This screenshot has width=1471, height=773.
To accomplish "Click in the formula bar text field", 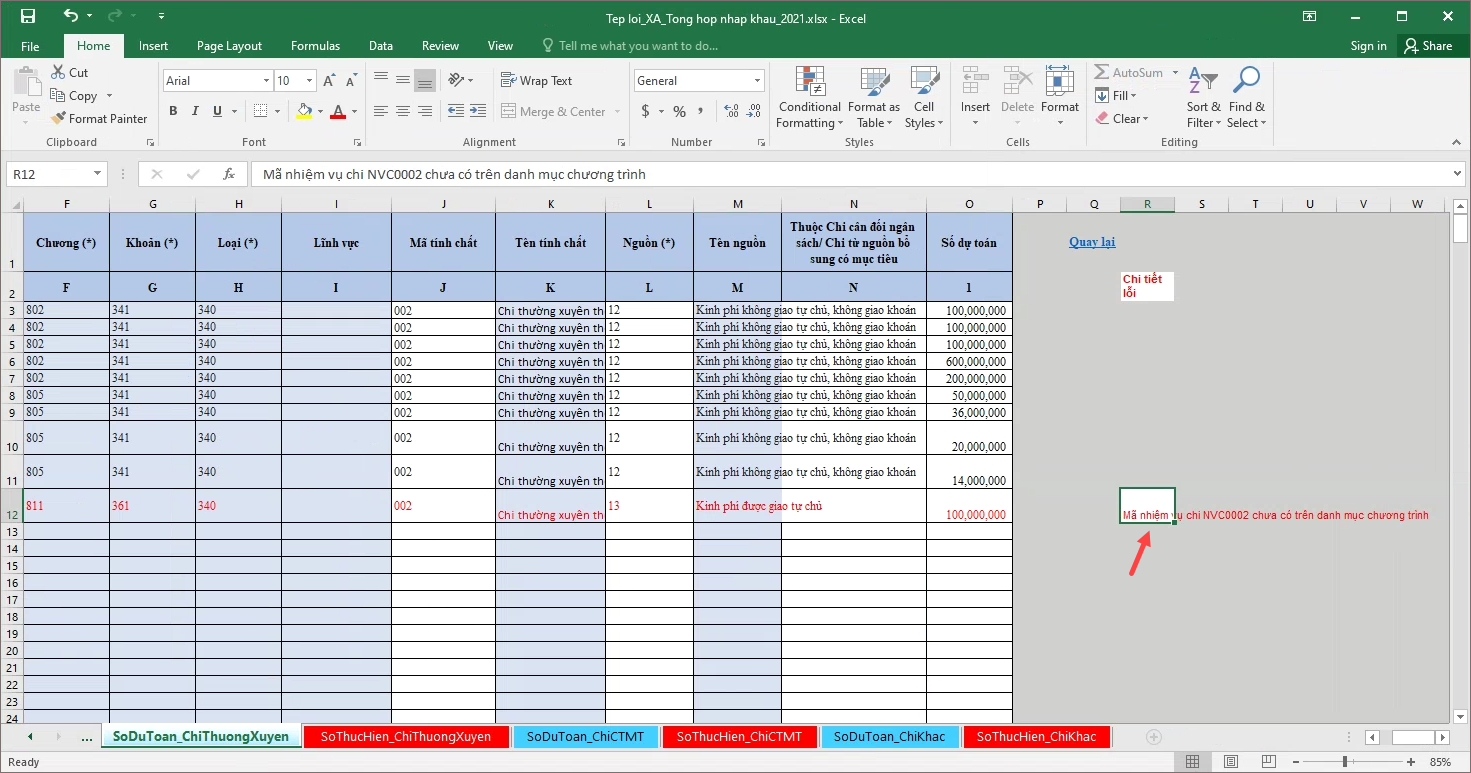I will click(x=850, y=174).
